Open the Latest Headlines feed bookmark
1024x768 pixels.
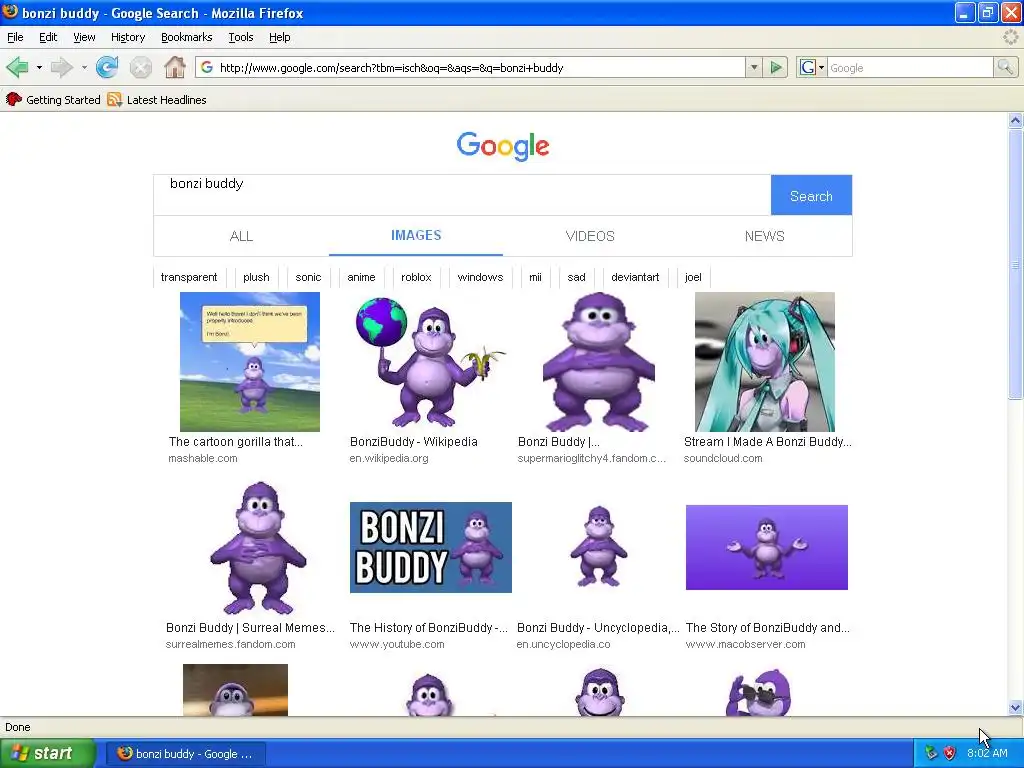[157, 100]
